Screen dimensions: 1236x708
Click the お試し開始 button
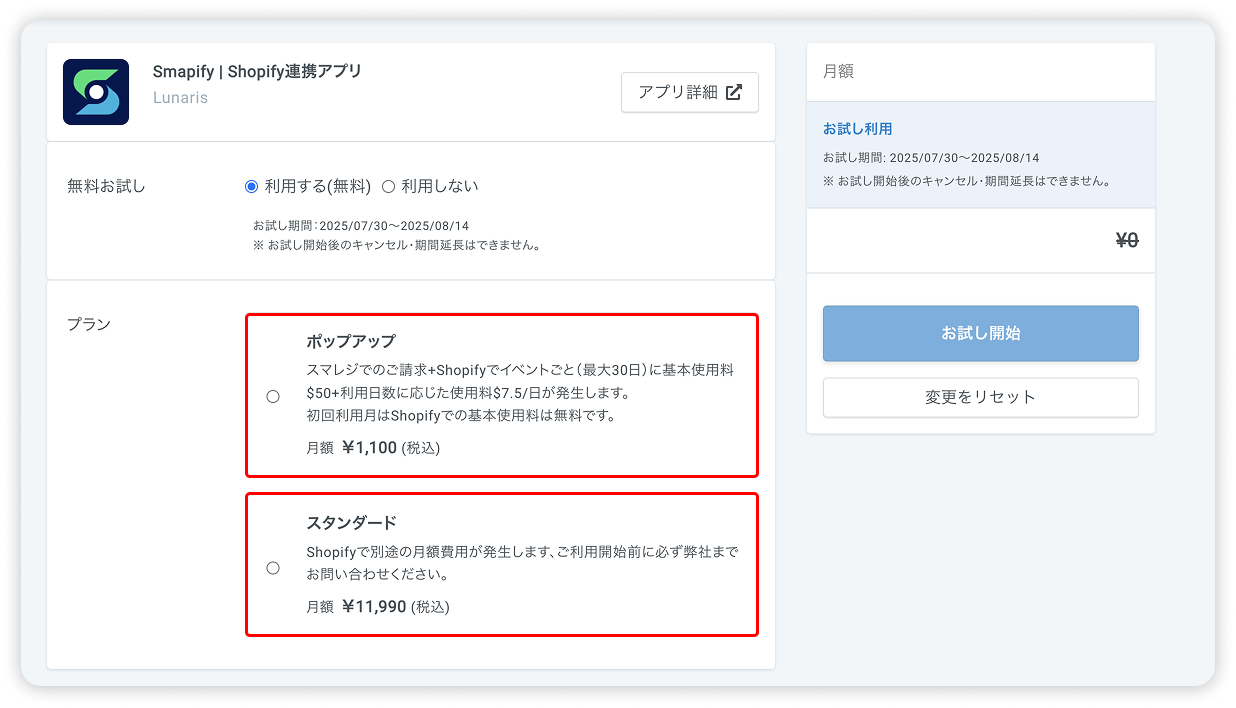981,333
